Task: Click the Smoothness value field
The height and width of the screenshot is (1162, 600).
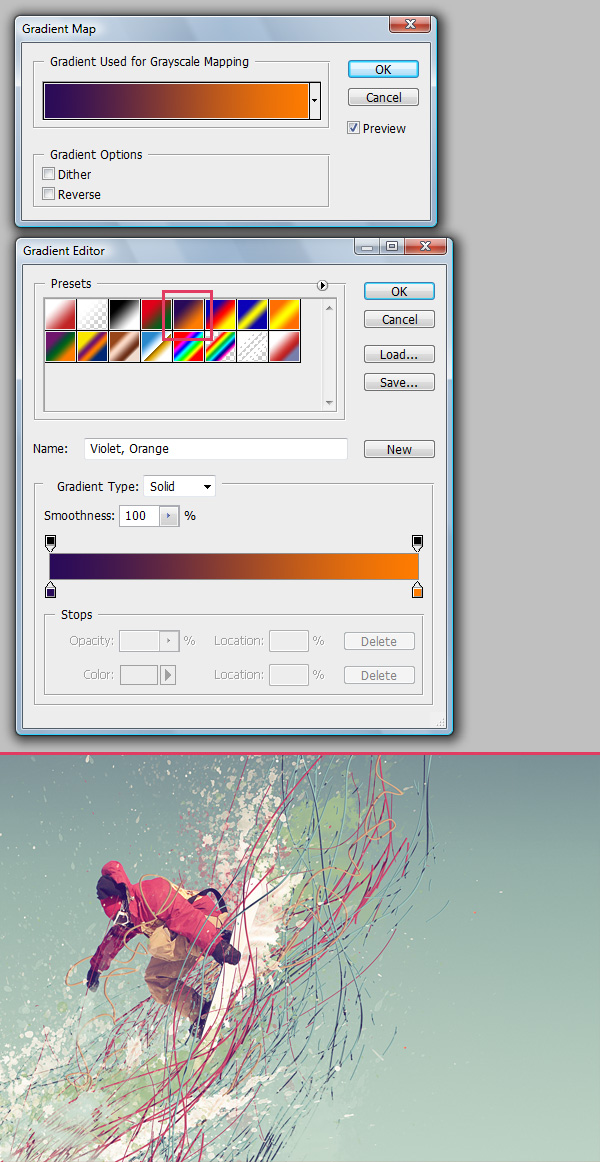Action: pos(140,515)
